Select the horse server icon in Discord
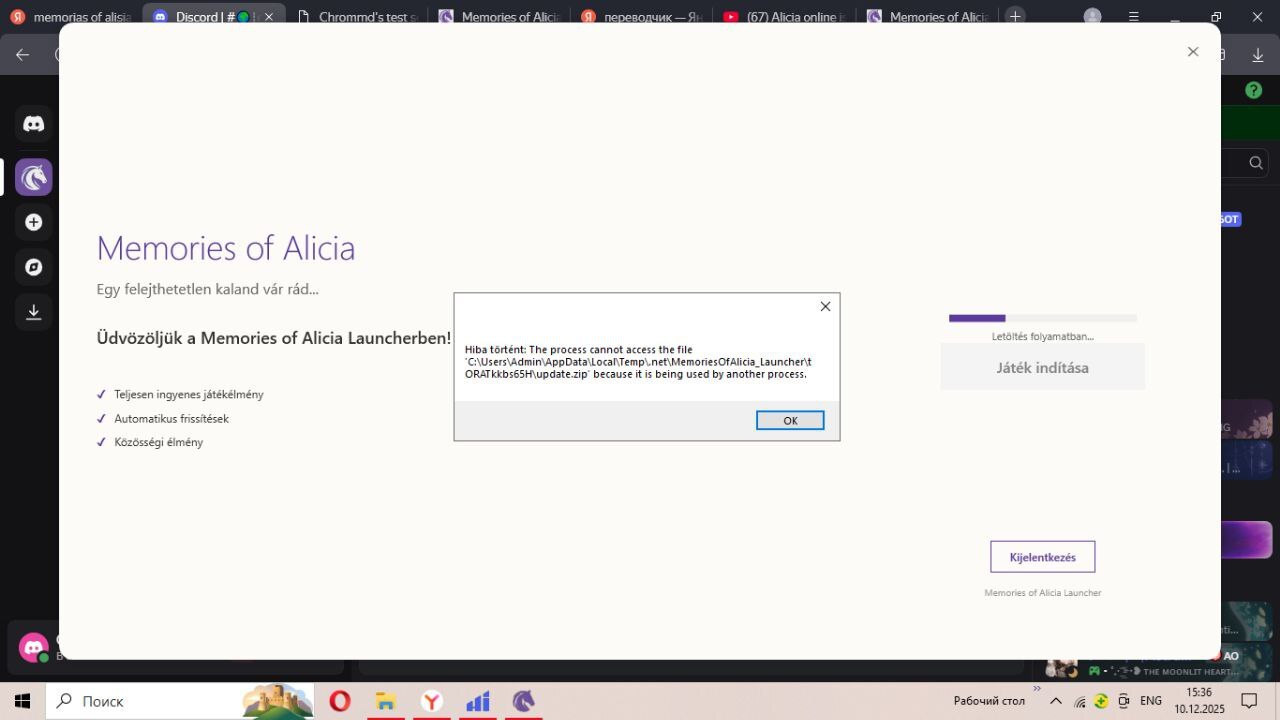1280x720 pixels. coord(34,177)
